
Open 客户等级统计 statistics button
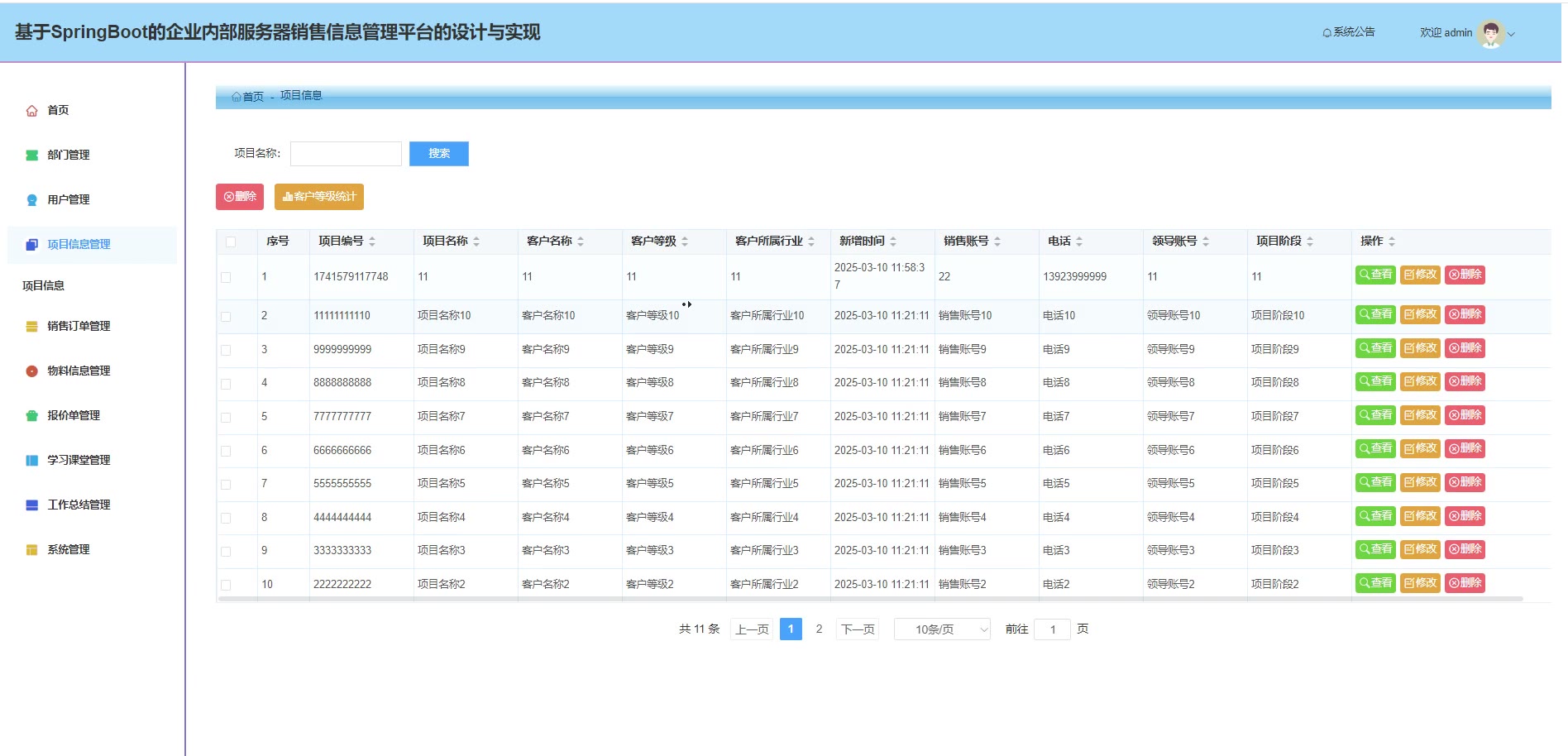[x=319, y=197]
